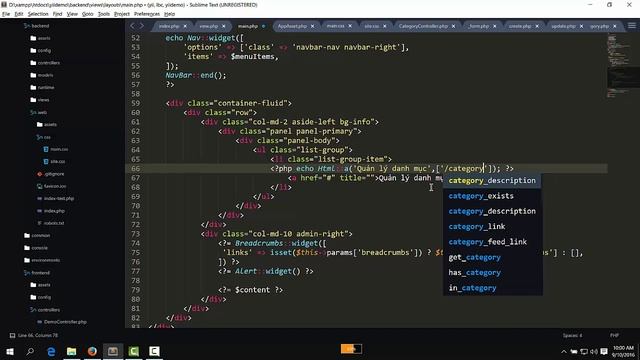Open the Windows Start menu
Image resolution: width=640 pixels, height=360 pixels.
[10, 351]
